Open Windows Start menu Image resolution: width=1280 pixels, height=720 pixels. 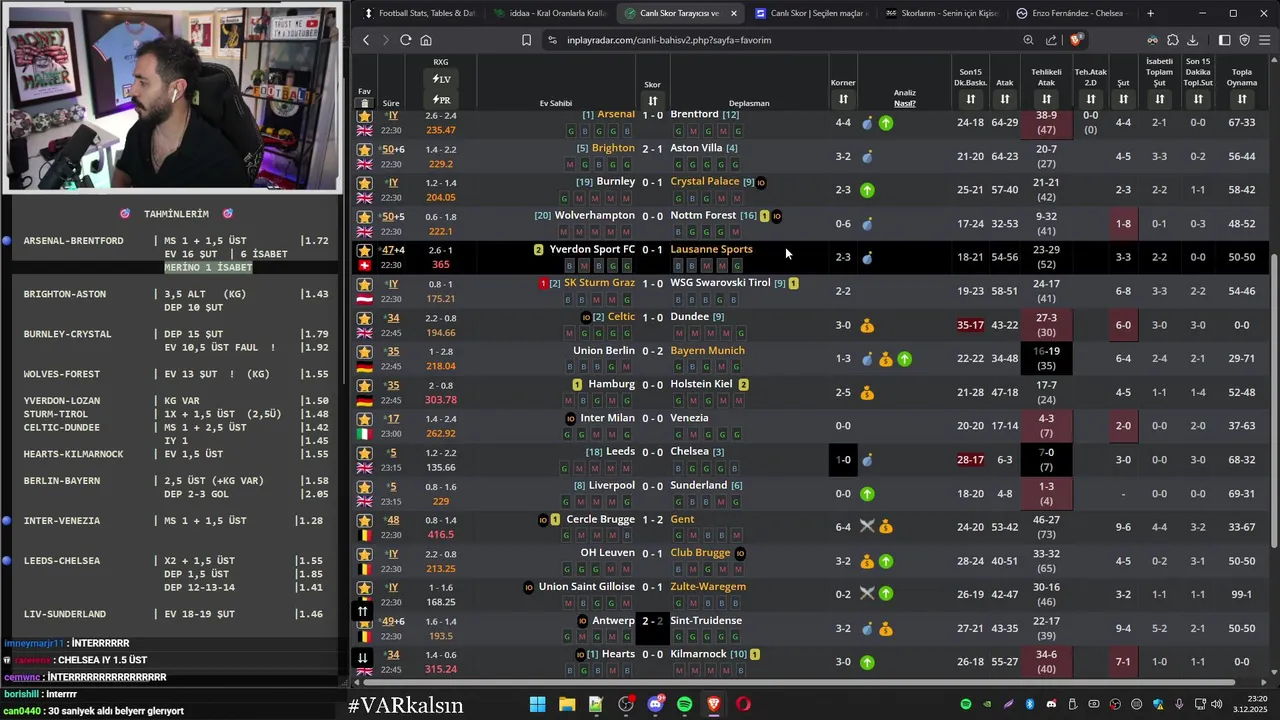(537, 704)
